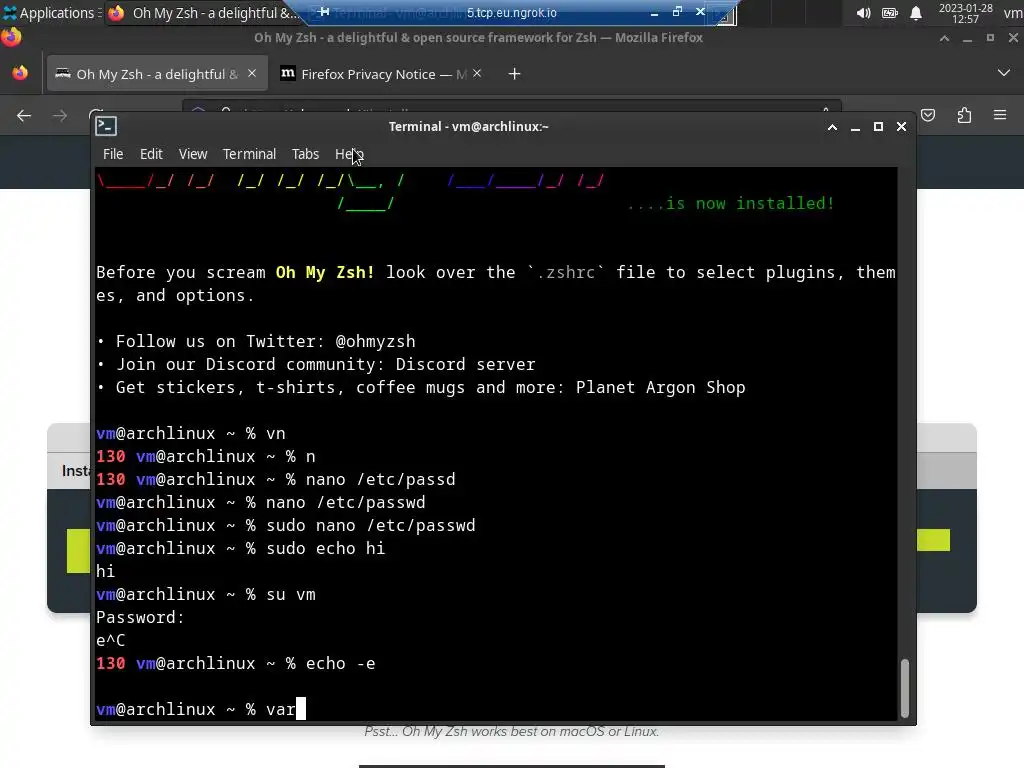Open the Terminal View menu
The image size is (1024, 768).
193,154
